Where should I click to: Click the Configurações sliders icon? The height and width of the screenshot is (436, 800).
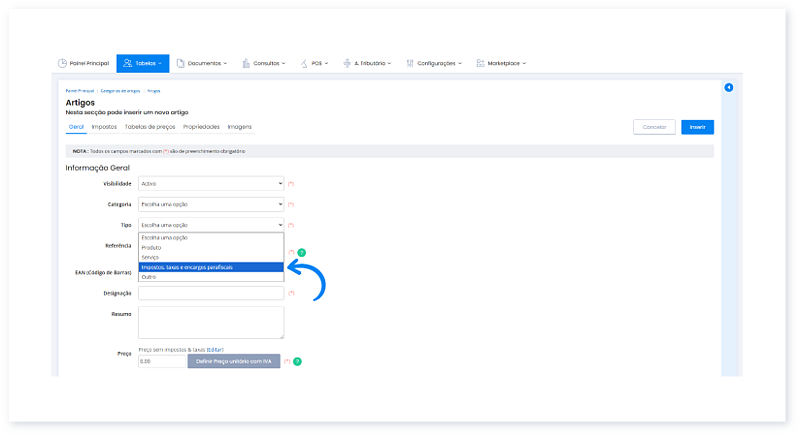411,63
